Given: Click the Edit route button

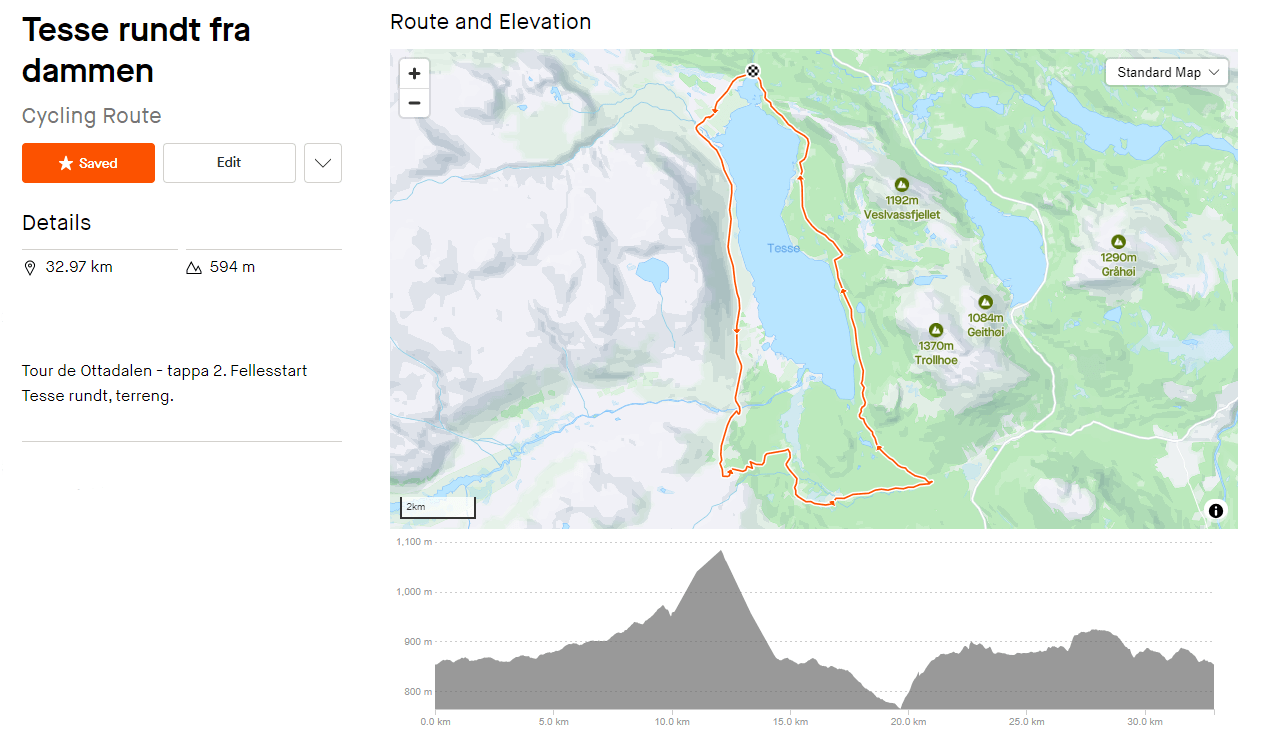Looking at the screenshot, I should 229,163.
